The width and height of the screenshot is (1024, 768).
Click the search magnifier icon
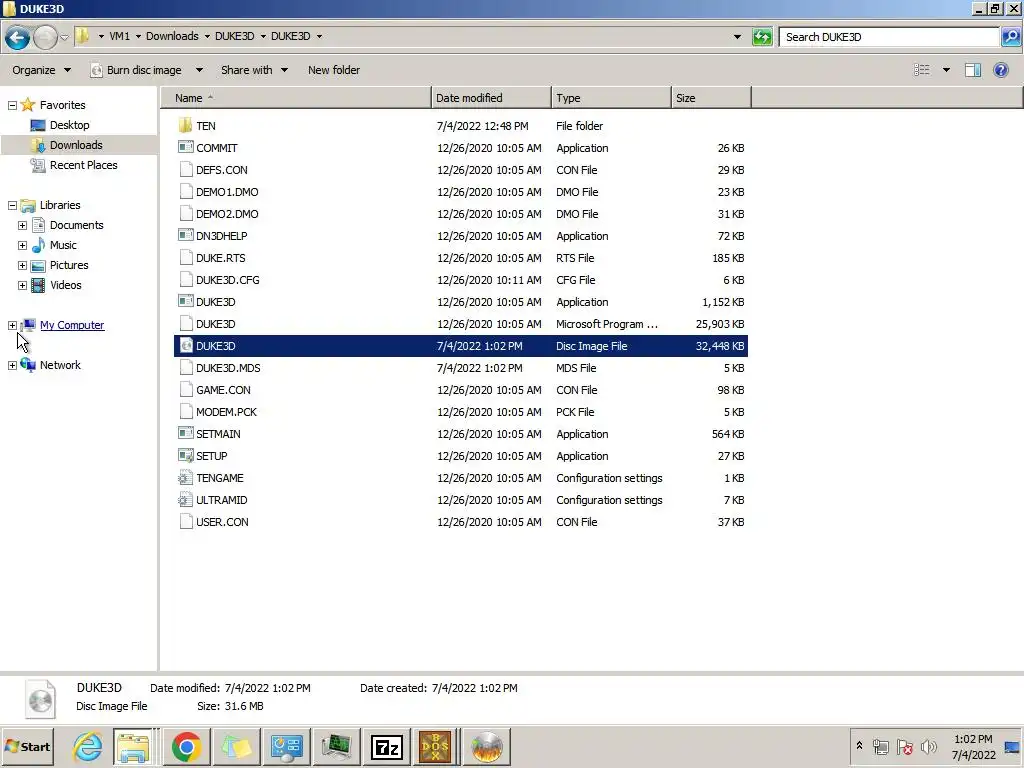click(1010, 37)
